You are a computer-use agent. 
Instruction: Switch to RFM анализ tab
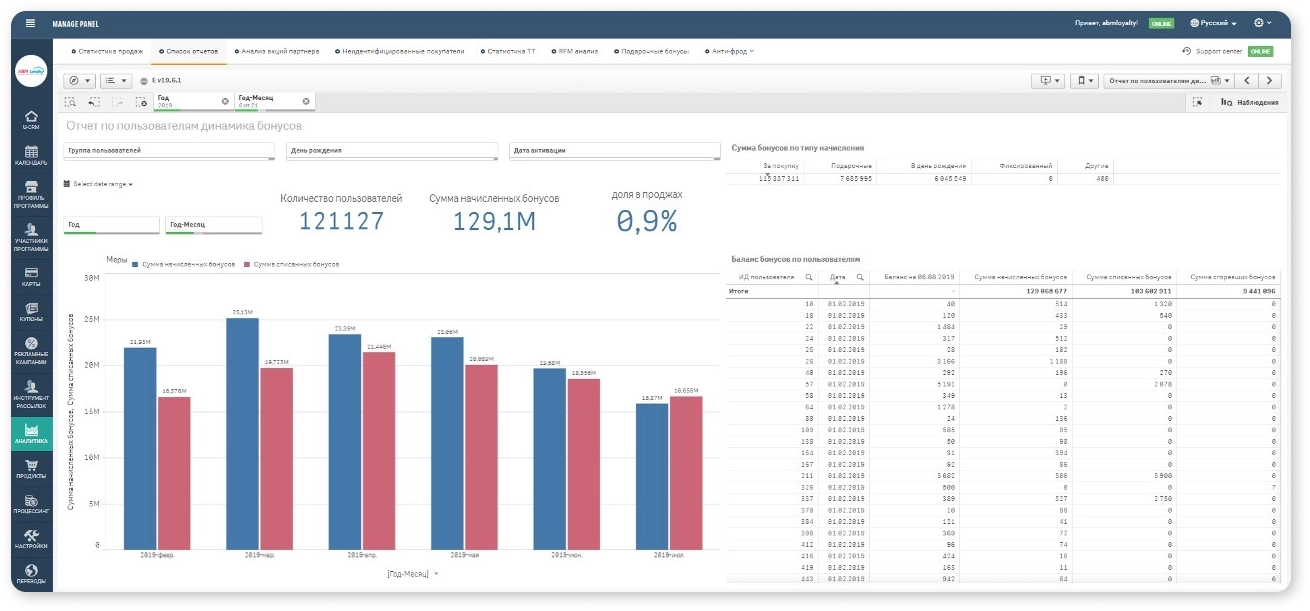coord(575,51)
